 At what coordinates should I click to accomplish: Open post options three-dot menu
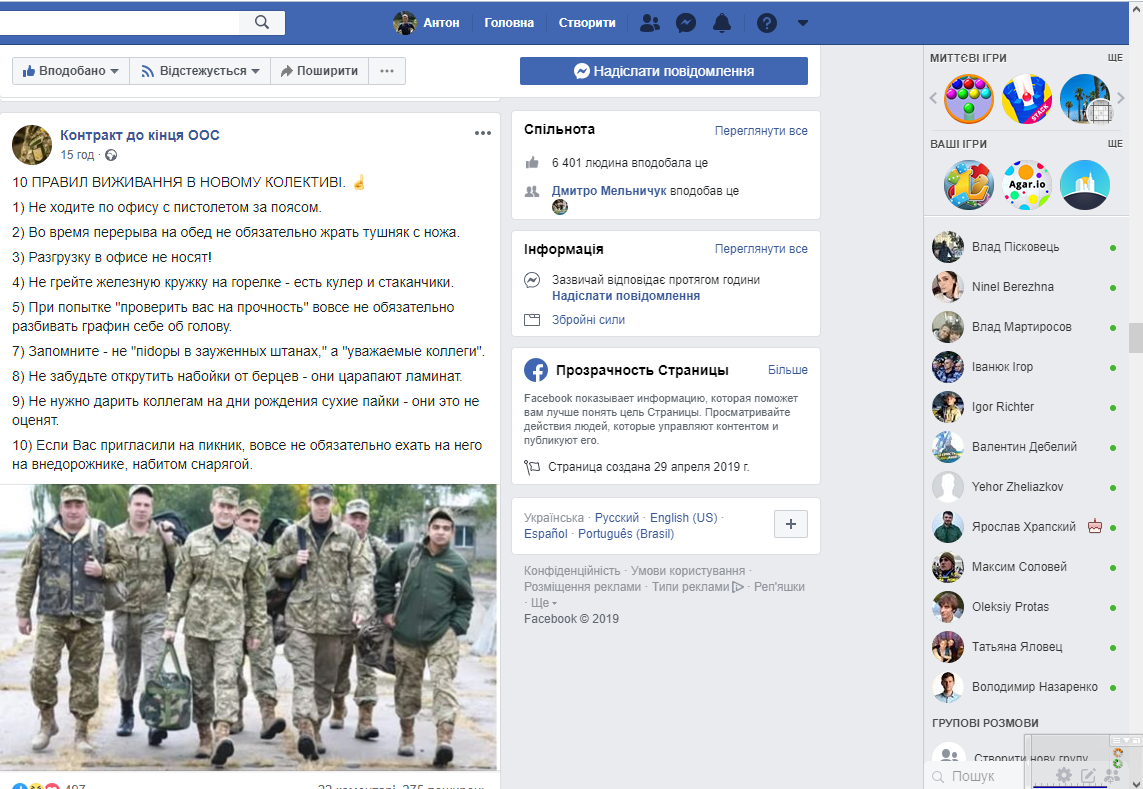click(483, 133)
